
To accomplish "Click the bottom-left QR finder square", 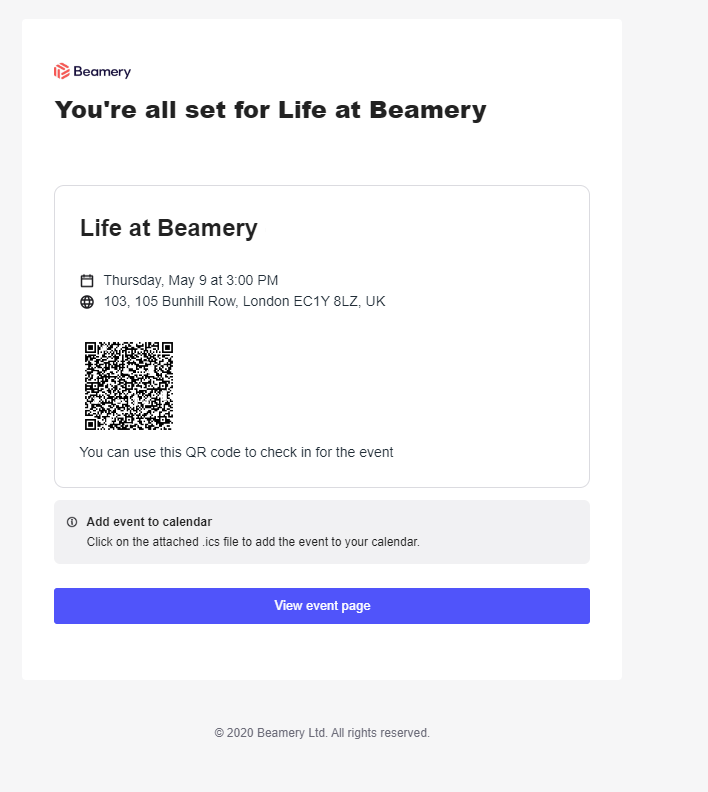I will click(x=90, y=424).
